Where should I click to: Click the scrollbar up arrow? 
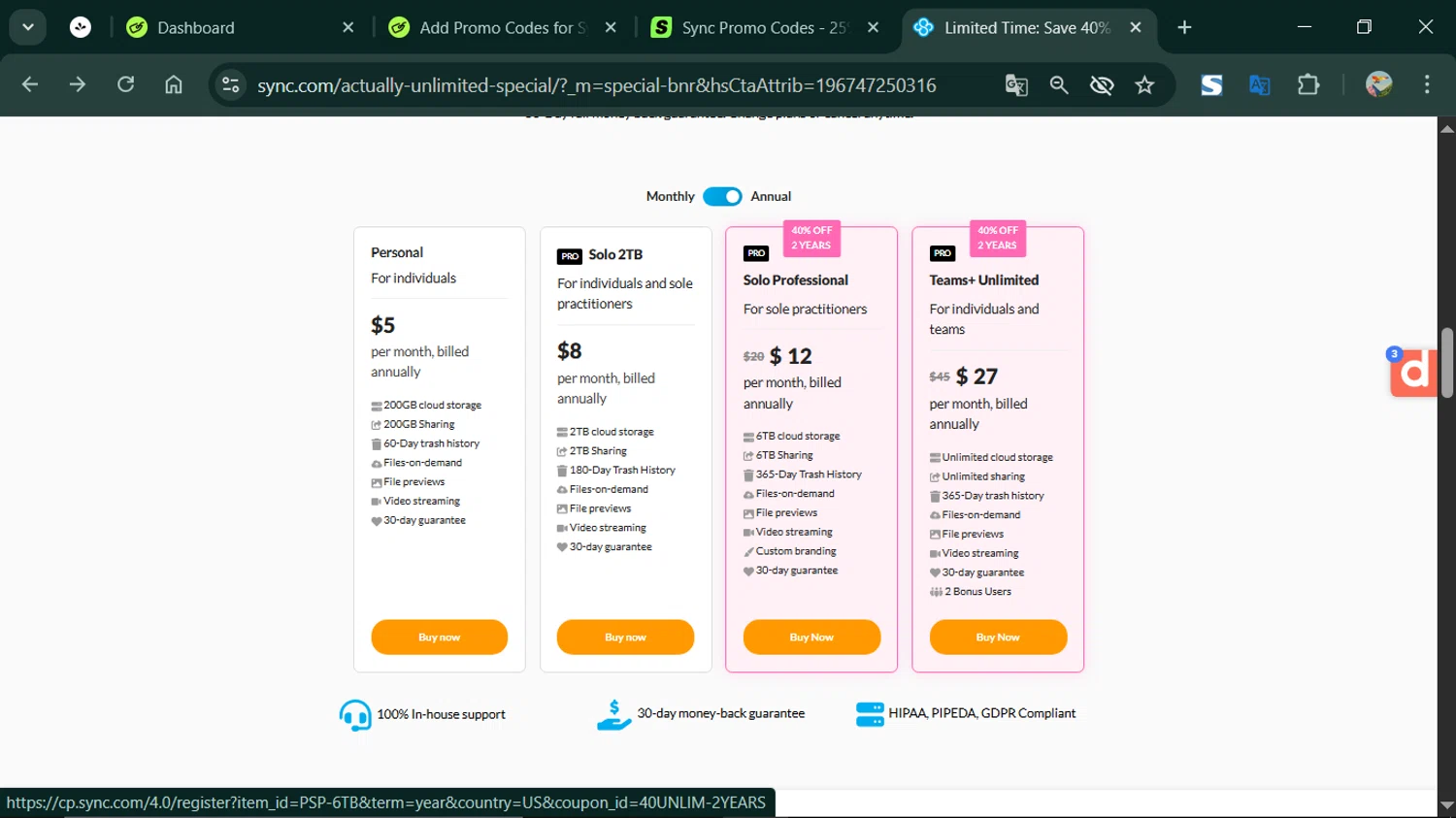(1446, 128)
